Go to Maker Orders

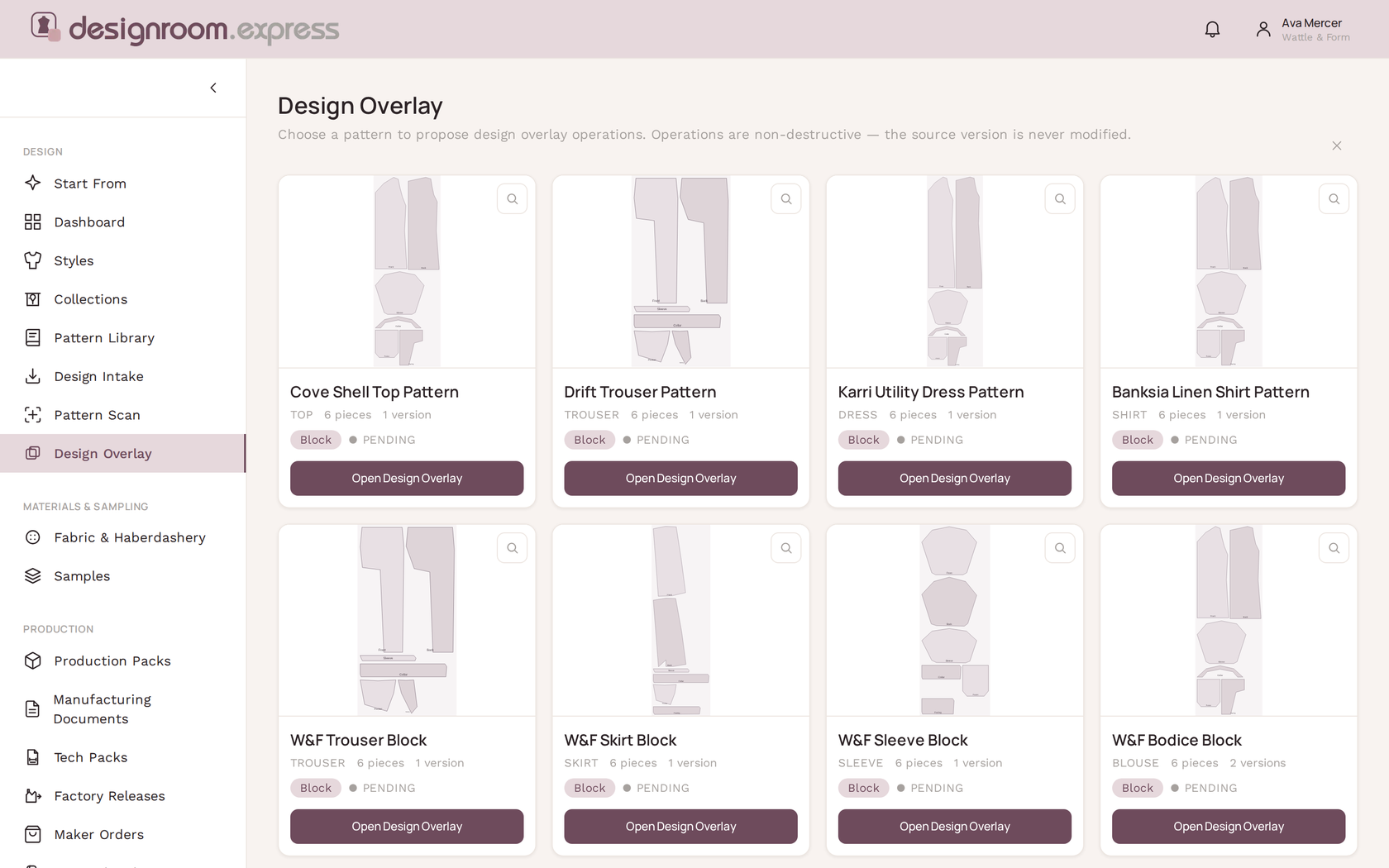[x=122, y=835]
